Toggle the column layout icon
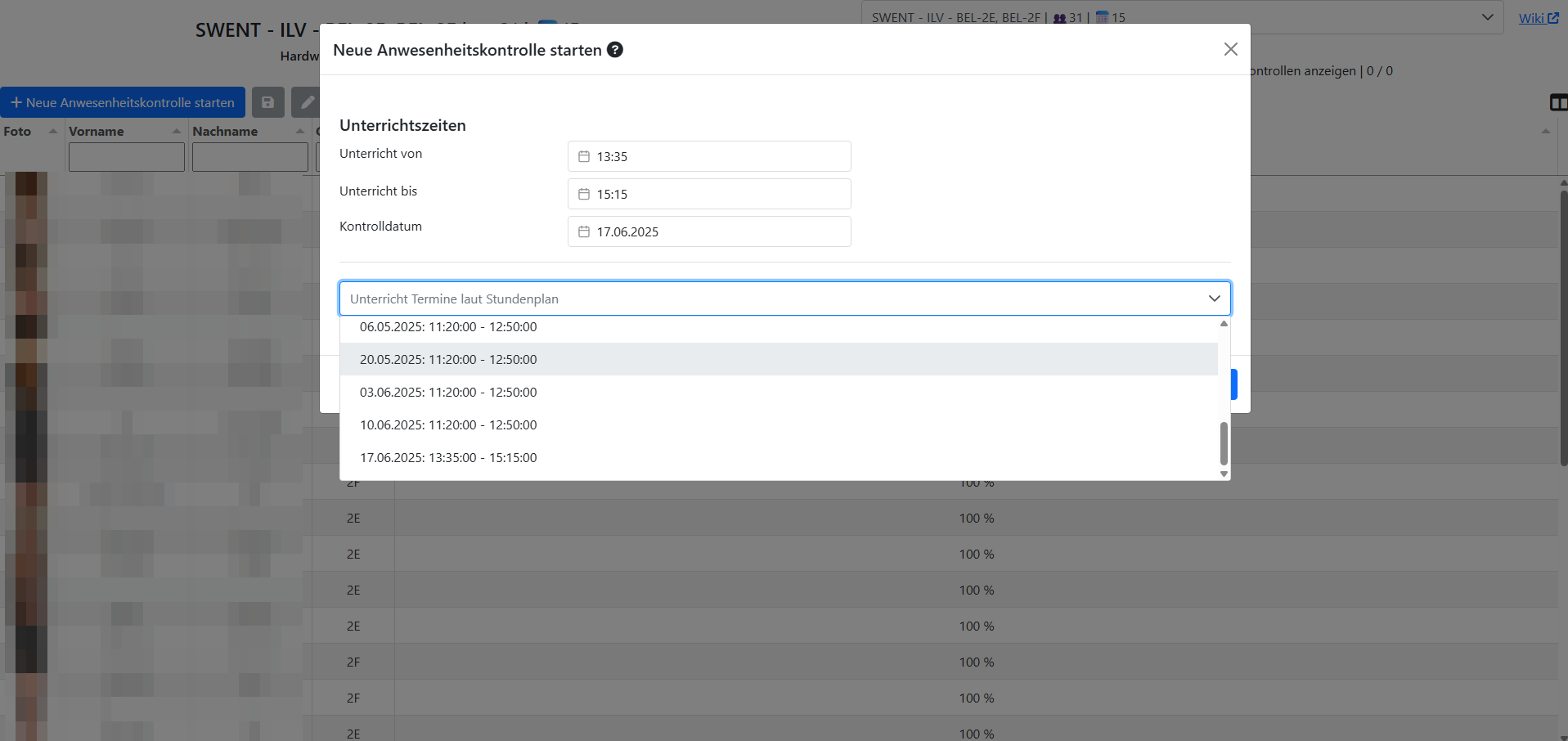This screenshot has height=741, width=1568. [1557, 102]
